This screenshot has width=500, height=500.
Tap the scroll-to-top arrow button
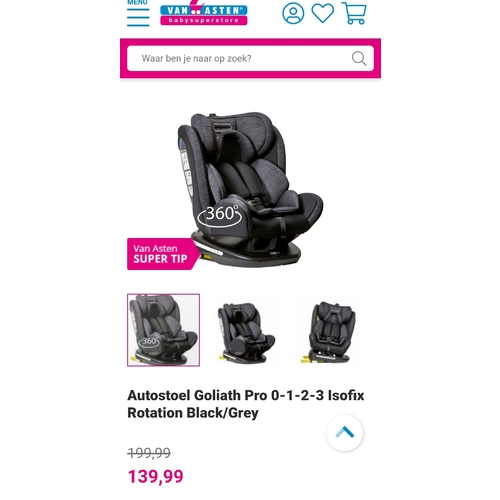[345, 432]
